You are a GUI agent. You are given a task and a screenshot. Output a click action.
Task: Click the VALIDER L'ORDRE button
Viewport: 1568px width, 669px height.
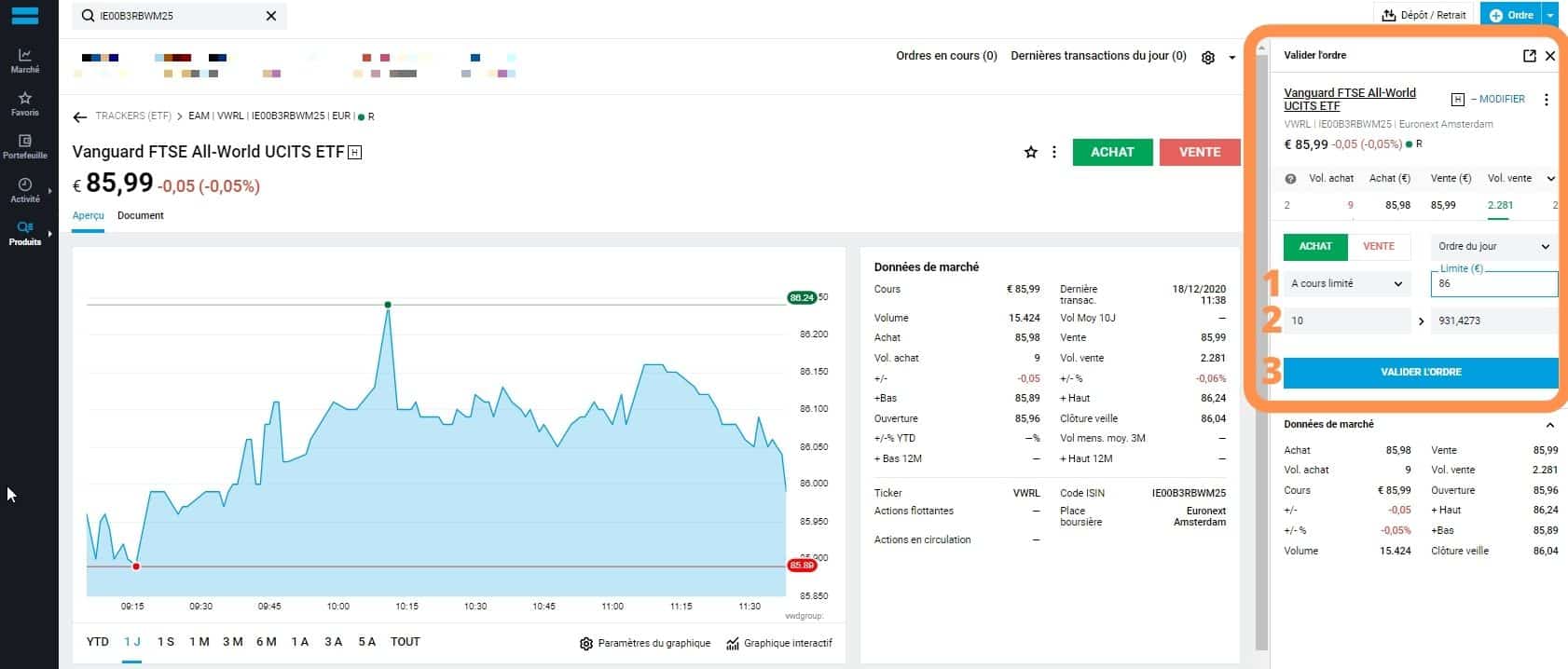(1420, 372)
